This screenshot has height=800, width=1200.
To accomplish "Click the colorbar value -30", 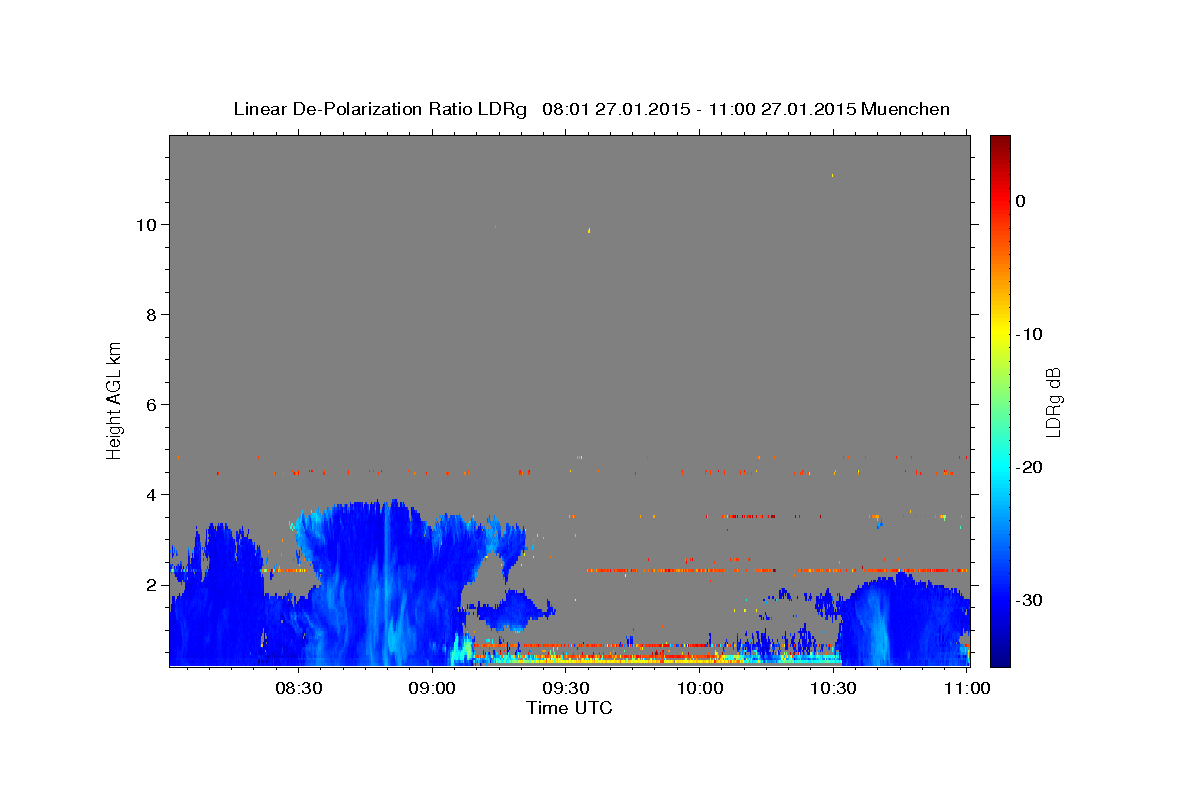I will [x=1029, y=600].
